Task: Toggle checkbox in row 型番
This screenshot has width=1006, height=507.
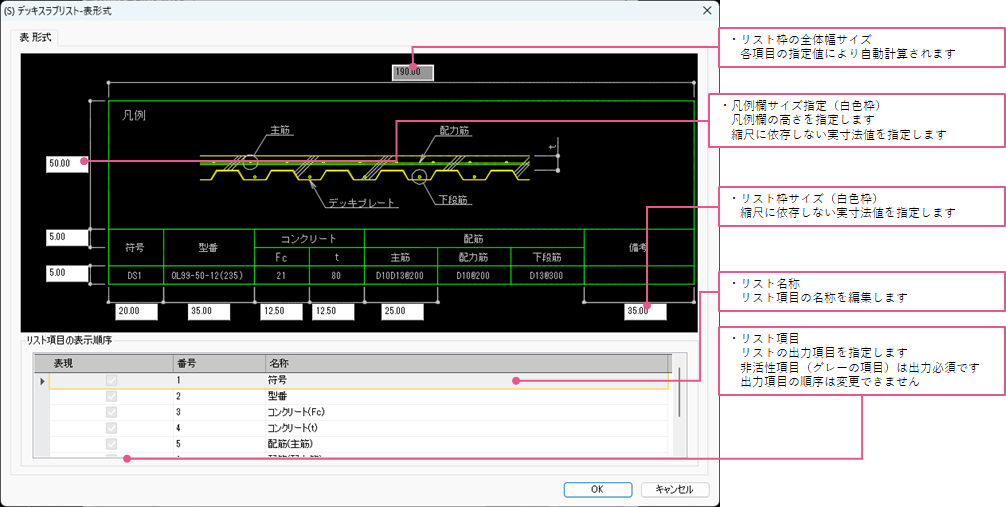Action: 112,397
